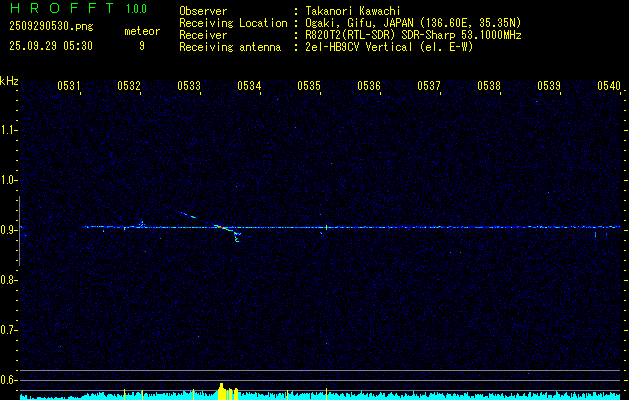The image size is (629, 400).
Task: Click the Observer label
Action: [x=203, y=11]
